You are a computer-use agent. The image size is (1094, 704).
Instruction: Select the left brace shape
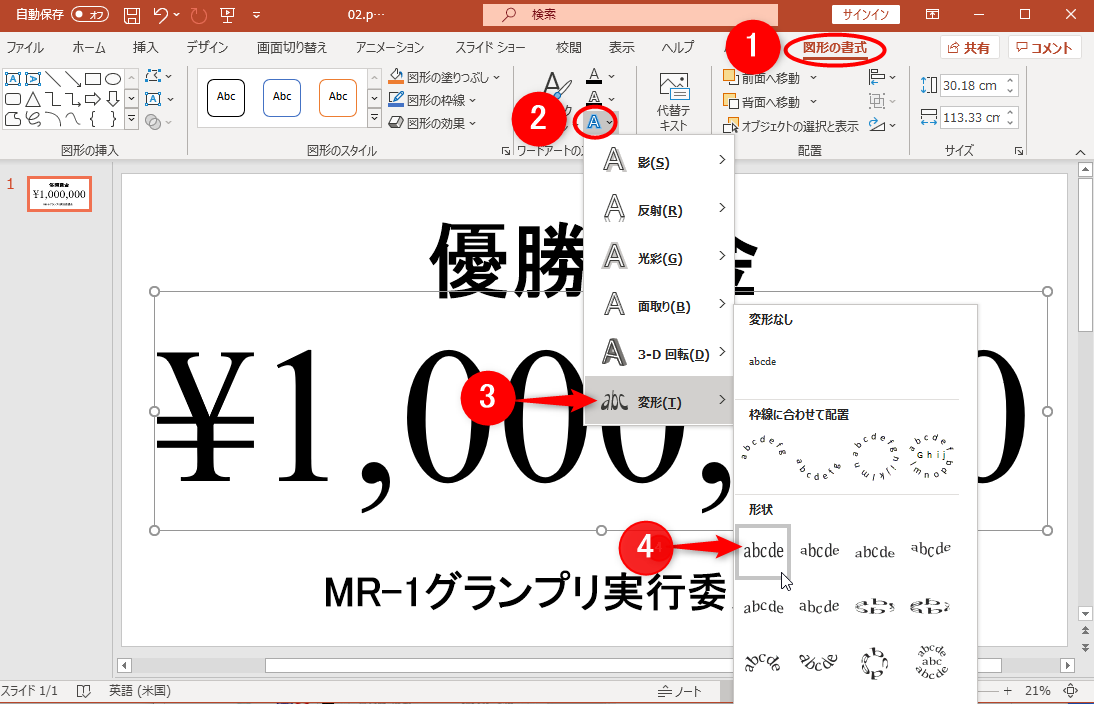click(x=93, y=119)
